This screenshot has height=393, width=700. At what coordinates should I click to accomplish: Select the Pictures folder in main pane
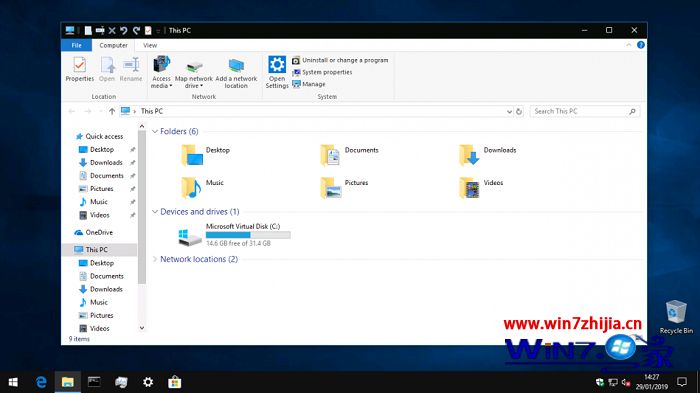click(x=344, y=188)
